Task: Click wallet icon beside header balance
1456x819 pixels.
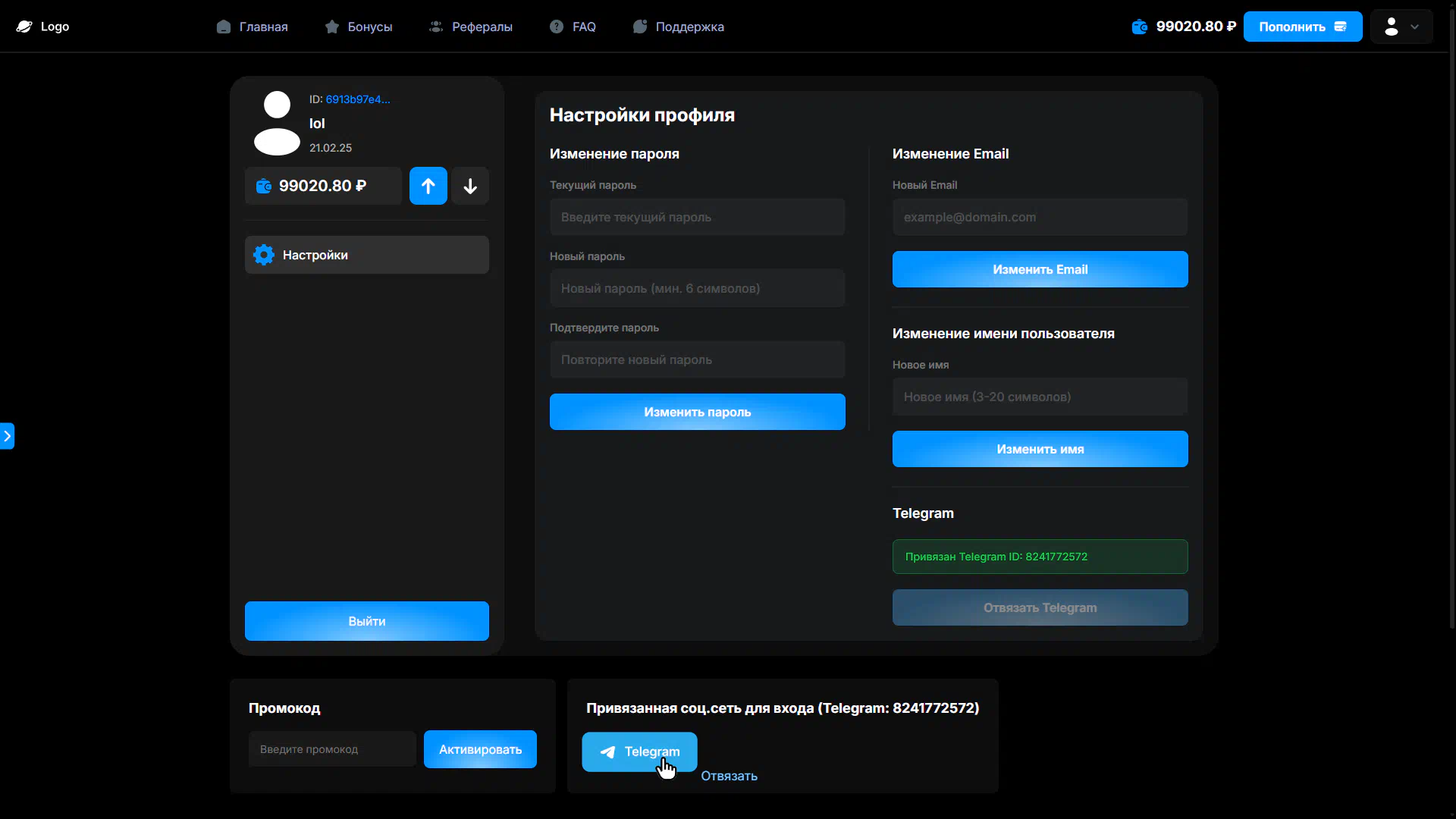Action: tap(1139, 27)
